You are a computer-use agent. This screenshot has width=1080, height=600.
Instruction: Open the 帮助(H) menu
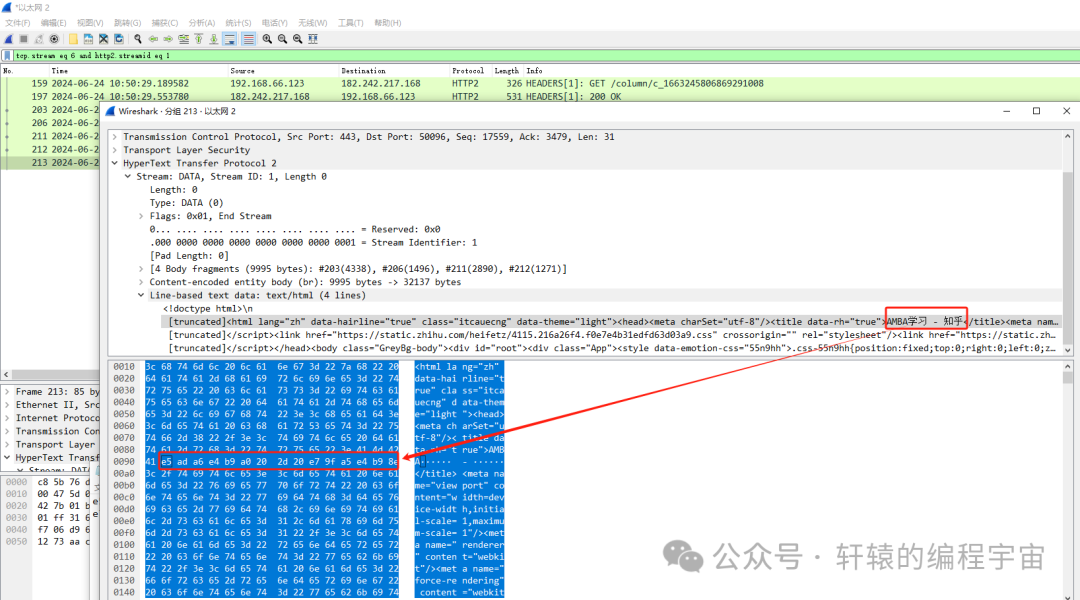[388, 23]
